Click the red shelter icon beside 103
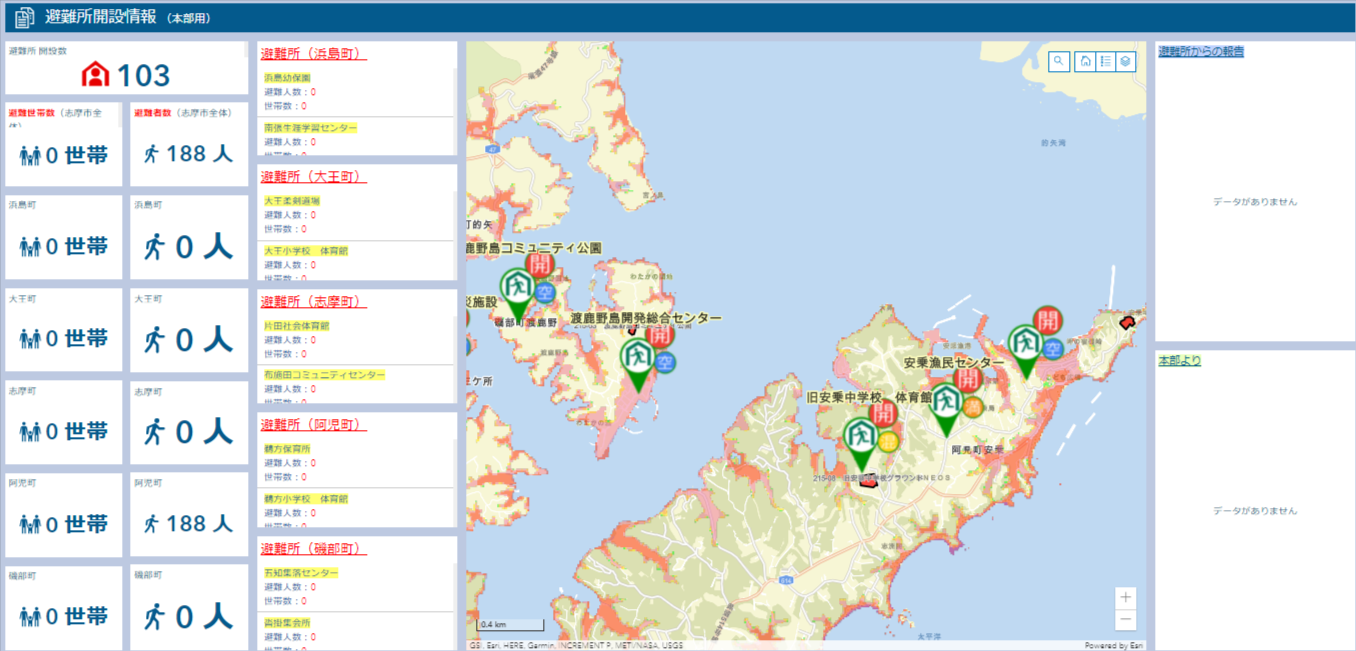The width and height of the screenshot is (1356, 651). coord(96,75)
